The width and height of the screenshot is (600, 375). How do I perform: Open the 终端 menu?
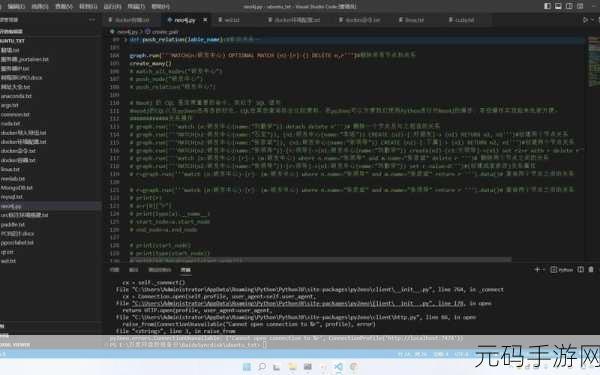[x=136, y=7]
